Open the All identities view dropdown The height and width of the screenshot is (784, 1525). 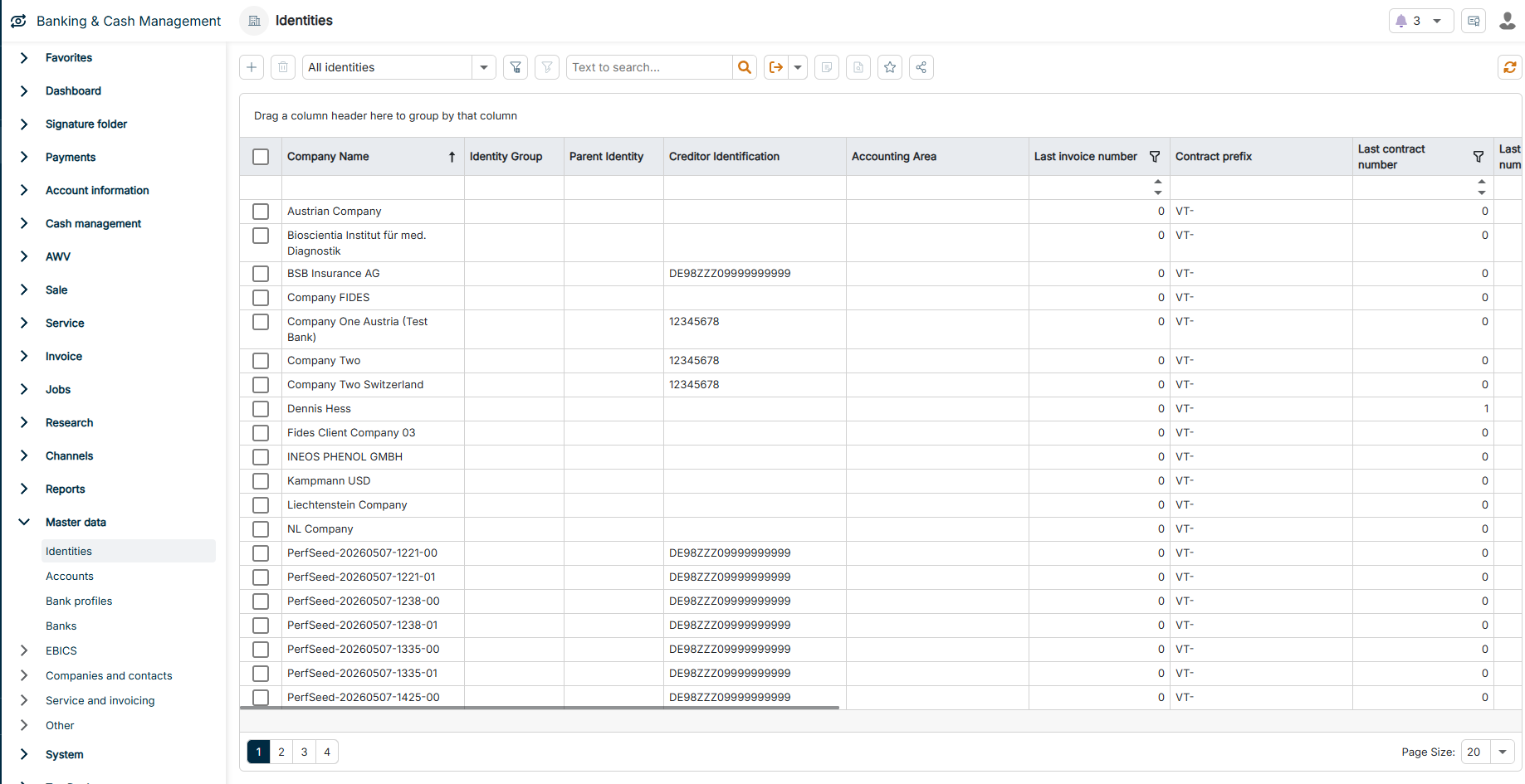point(484,67)
